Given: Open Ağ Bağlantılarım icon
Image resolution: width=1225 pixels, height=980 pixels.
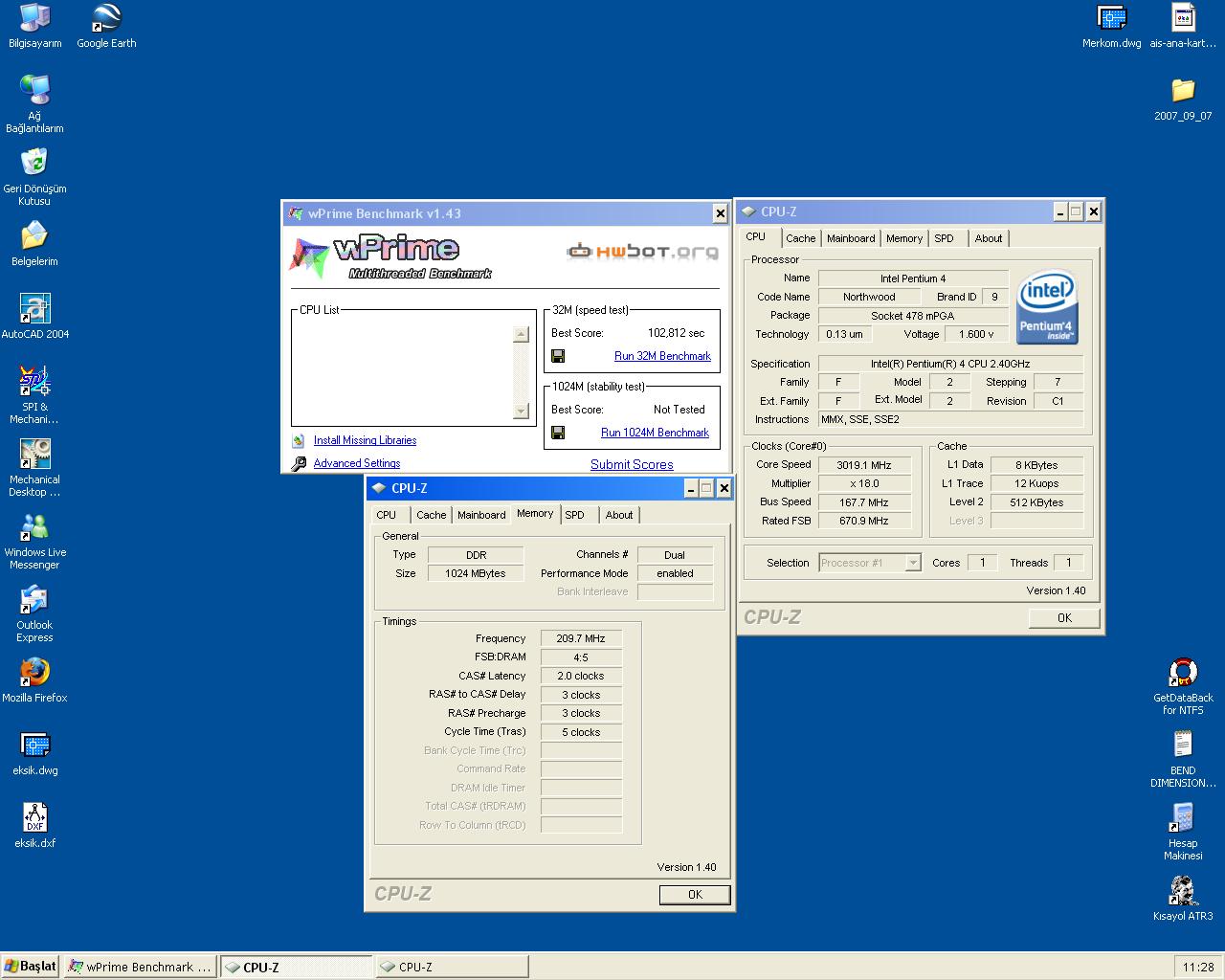Looking at the screenshot, I should point(34,103).
